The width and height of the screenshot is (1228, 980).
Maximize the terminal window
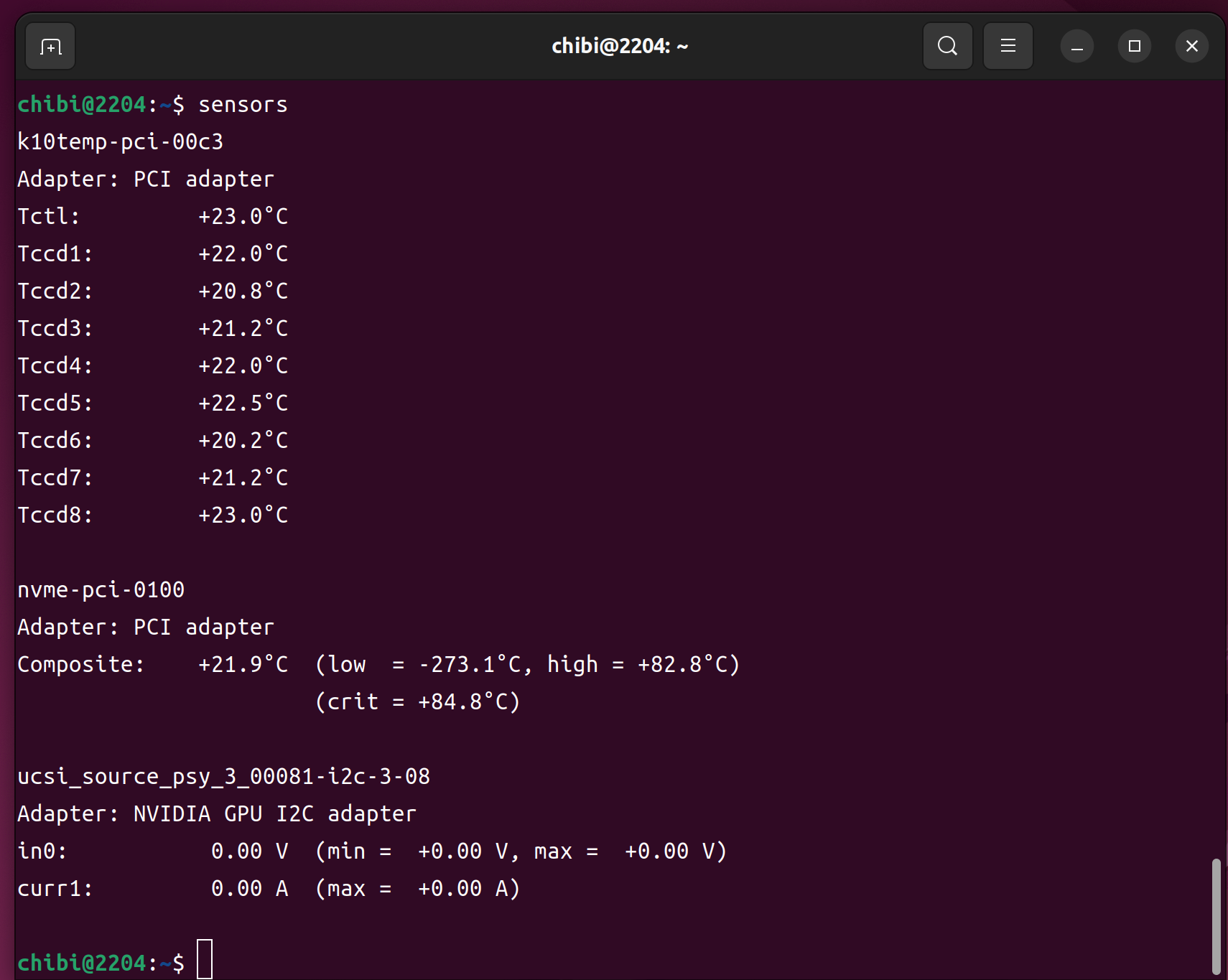[x=1134, y=47]
